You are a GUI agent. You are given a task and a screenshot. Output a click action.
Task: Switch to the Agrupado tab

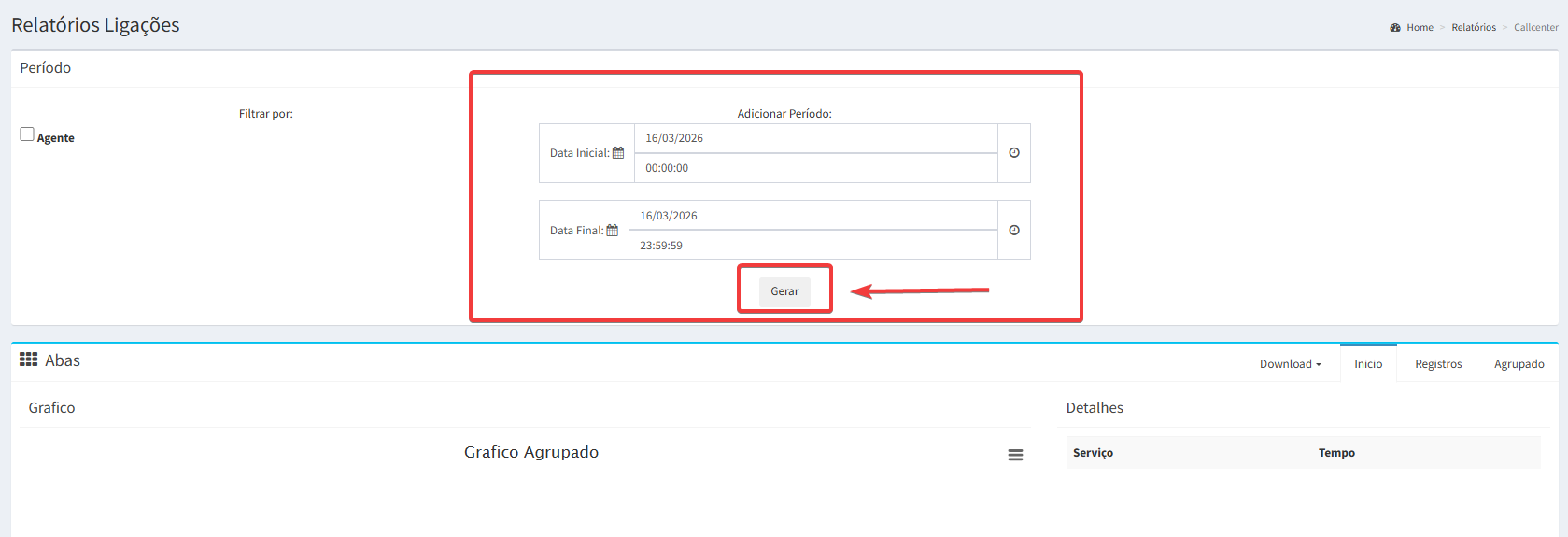click(1519, 364)
